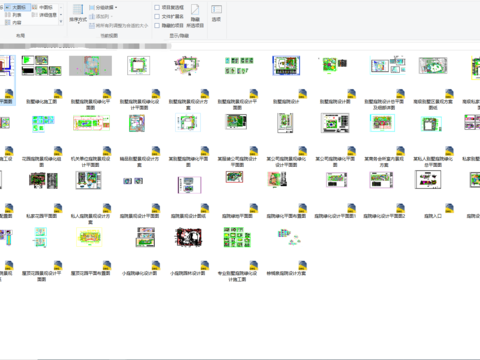Screen dimensions: 480x360
Task: Select the 某别墅庭院绿化平面图 file thumbnail
Action: click(188, 122)
